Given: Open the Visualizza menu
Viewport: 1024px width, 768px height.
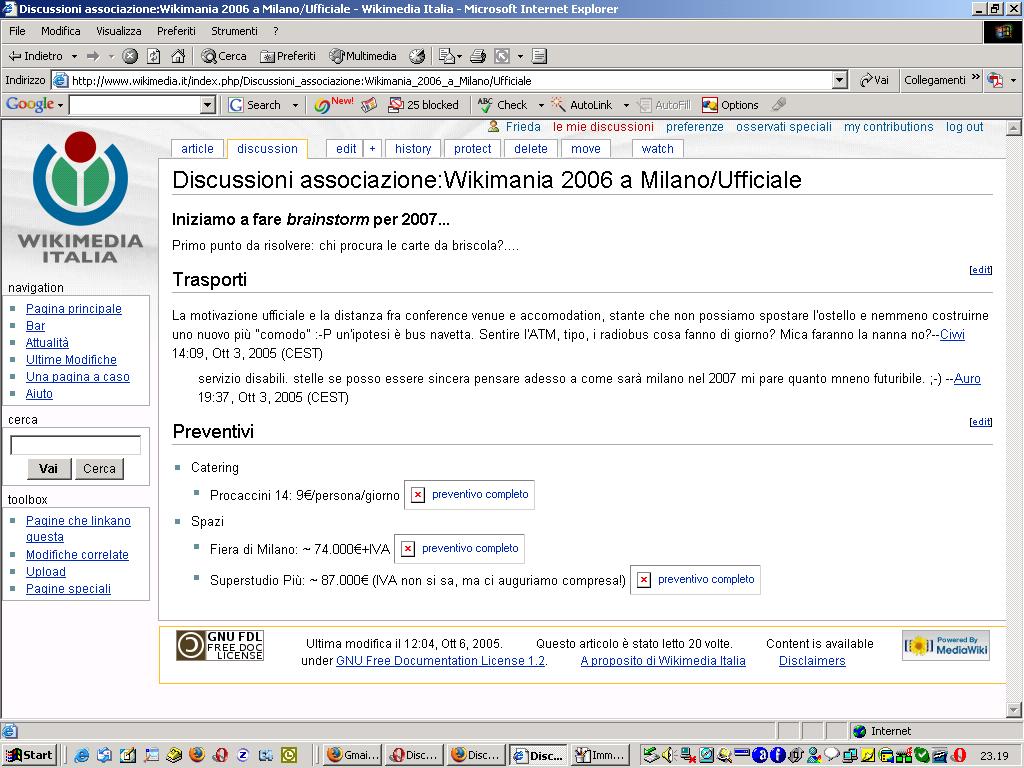Looking at the screenshot, I should pos(119,31).
